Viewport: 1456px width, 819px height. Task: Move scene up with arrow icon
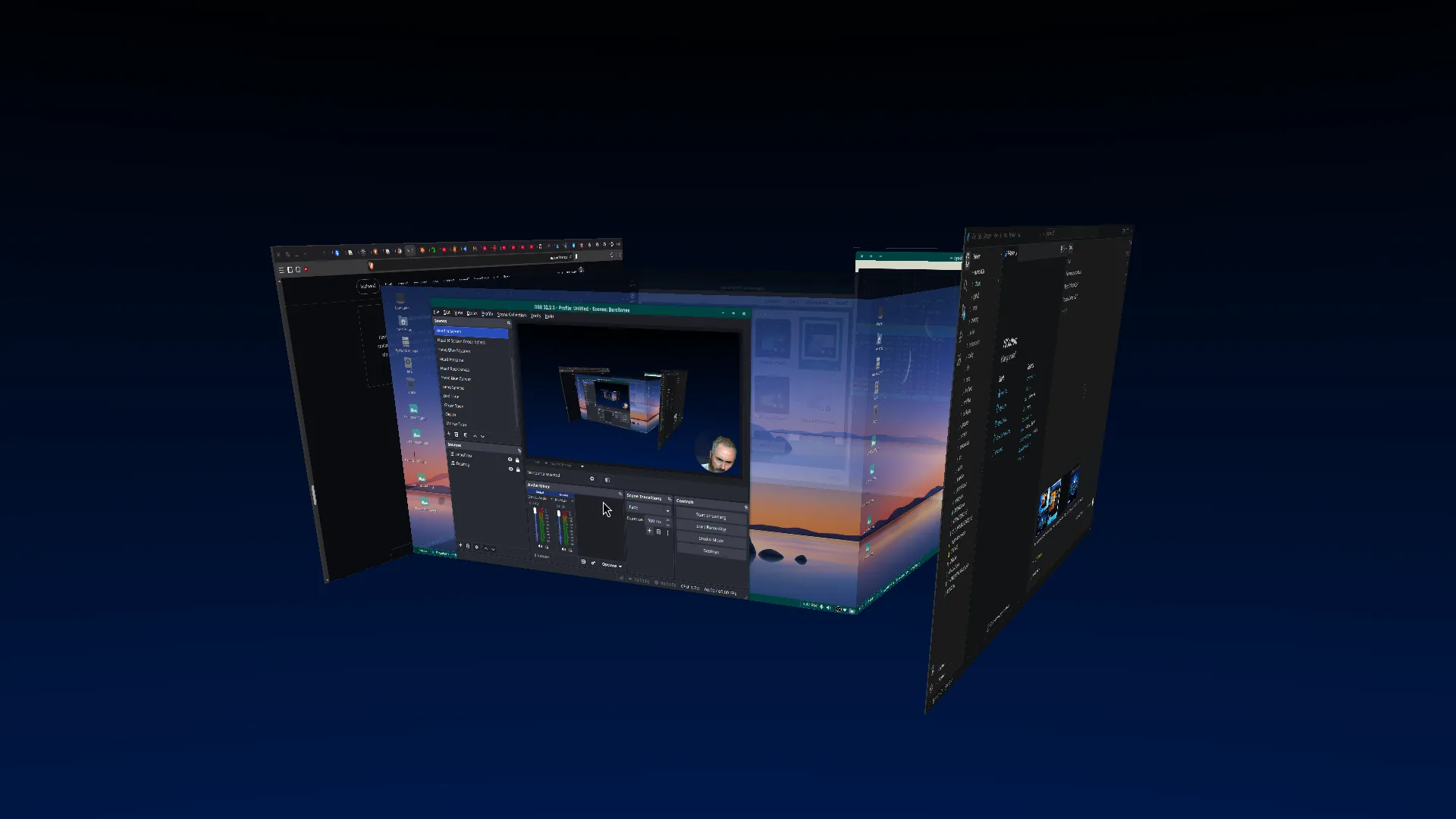coord(475,436)
